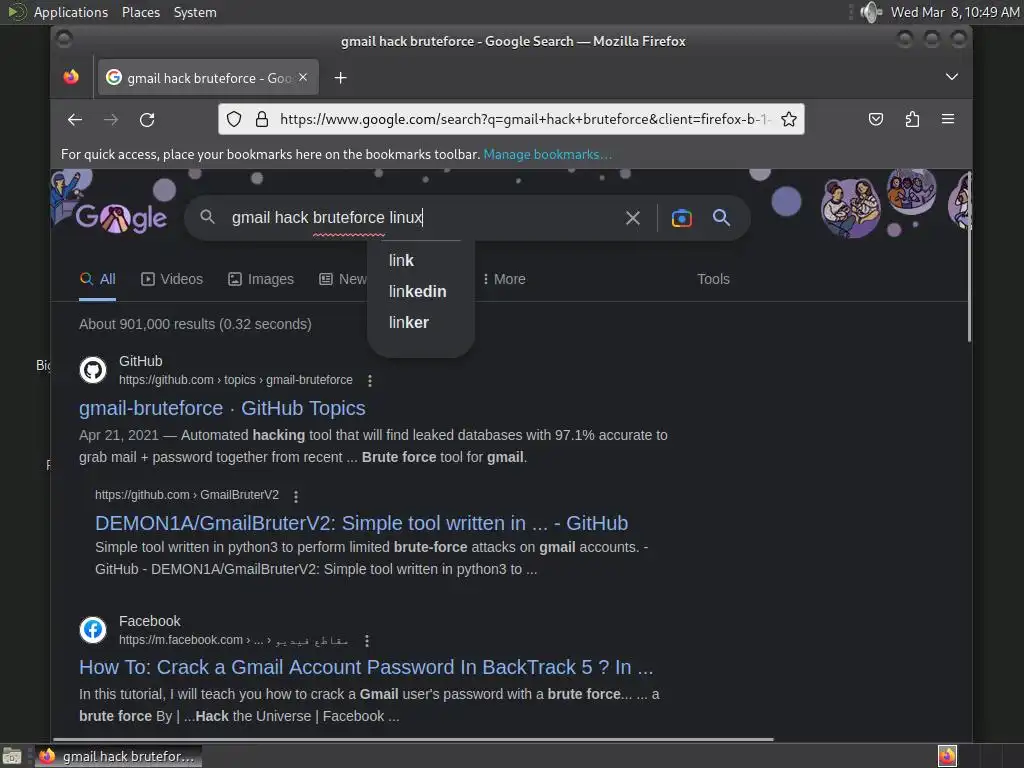
Task: Go back to the previous page
Action: (74, 120)
